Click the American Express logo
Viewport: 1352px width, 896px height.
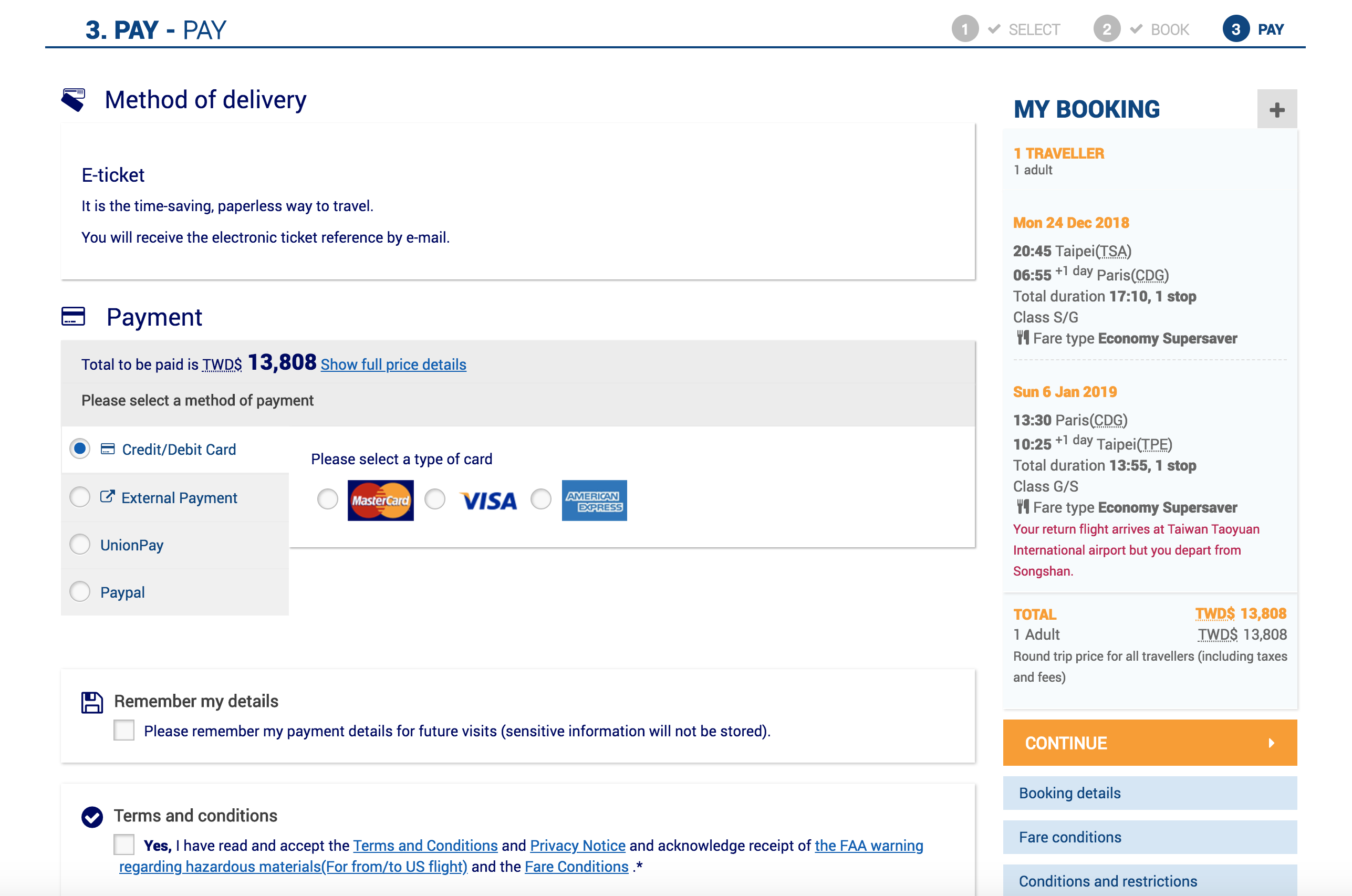click(594, 500)
